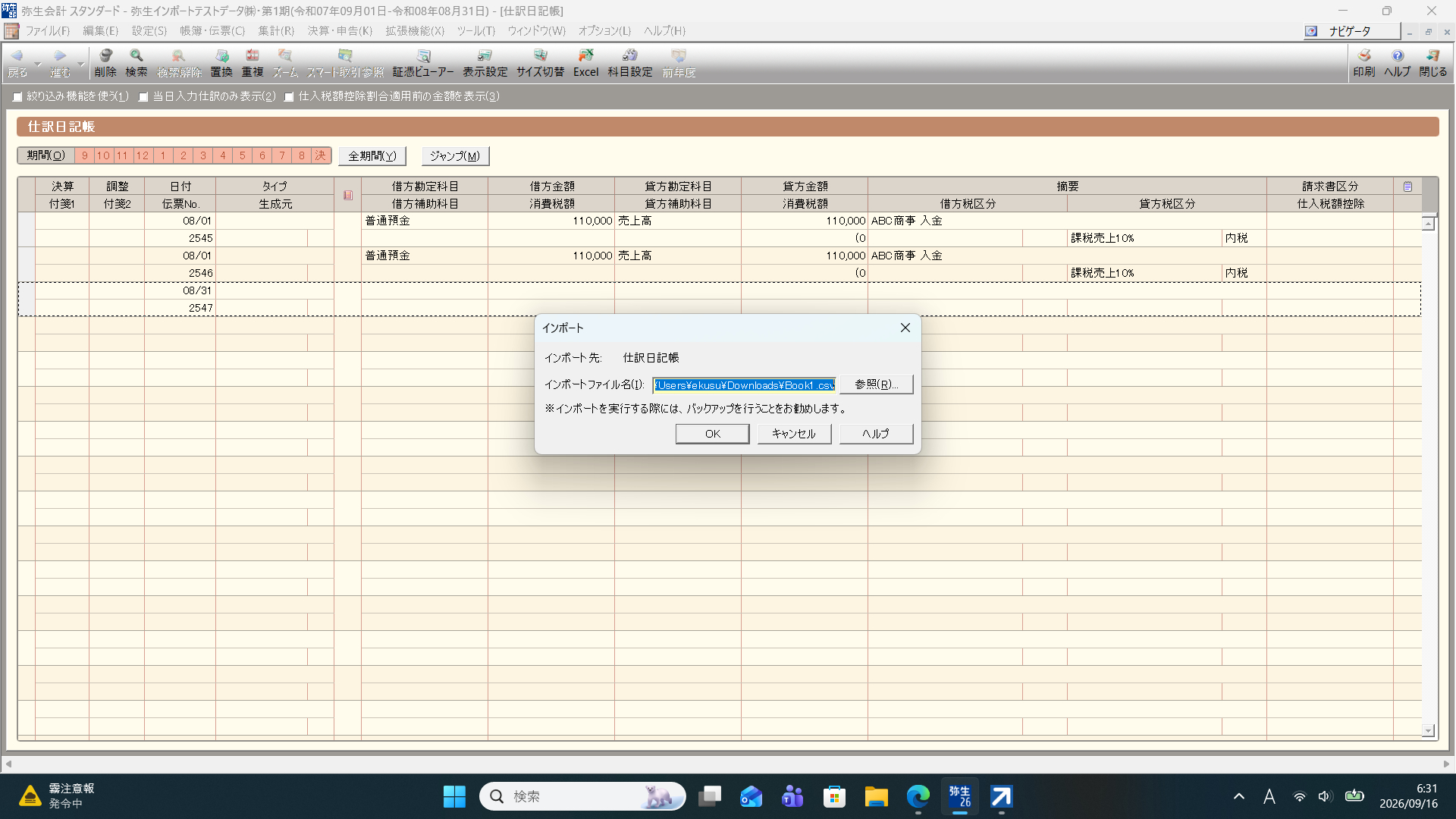
Task: Click the 進む forward toolbar icon
Action: click(x=60, y=63)
